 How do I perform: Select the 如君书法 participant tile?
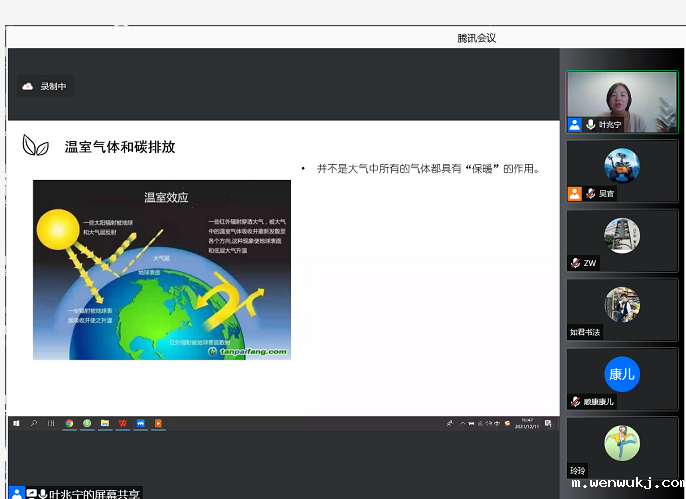coord(622,310)
